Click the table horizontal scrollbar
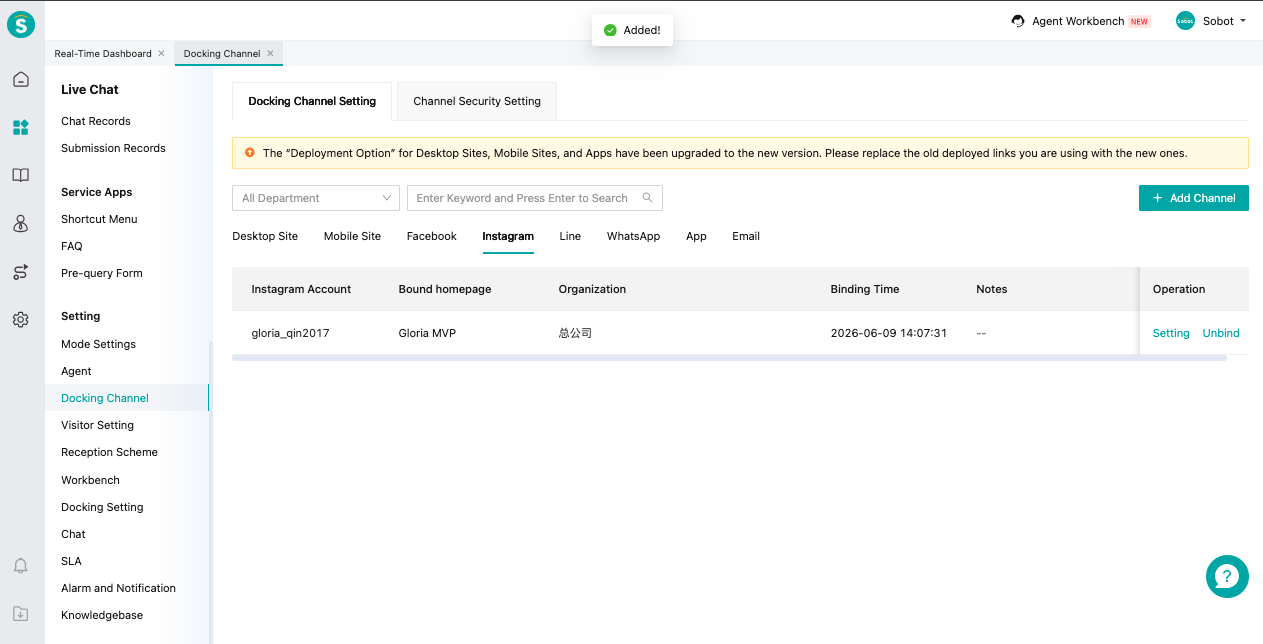This screenshot has height=644, width=1263. pyautogui.click(x=729, y=357)
